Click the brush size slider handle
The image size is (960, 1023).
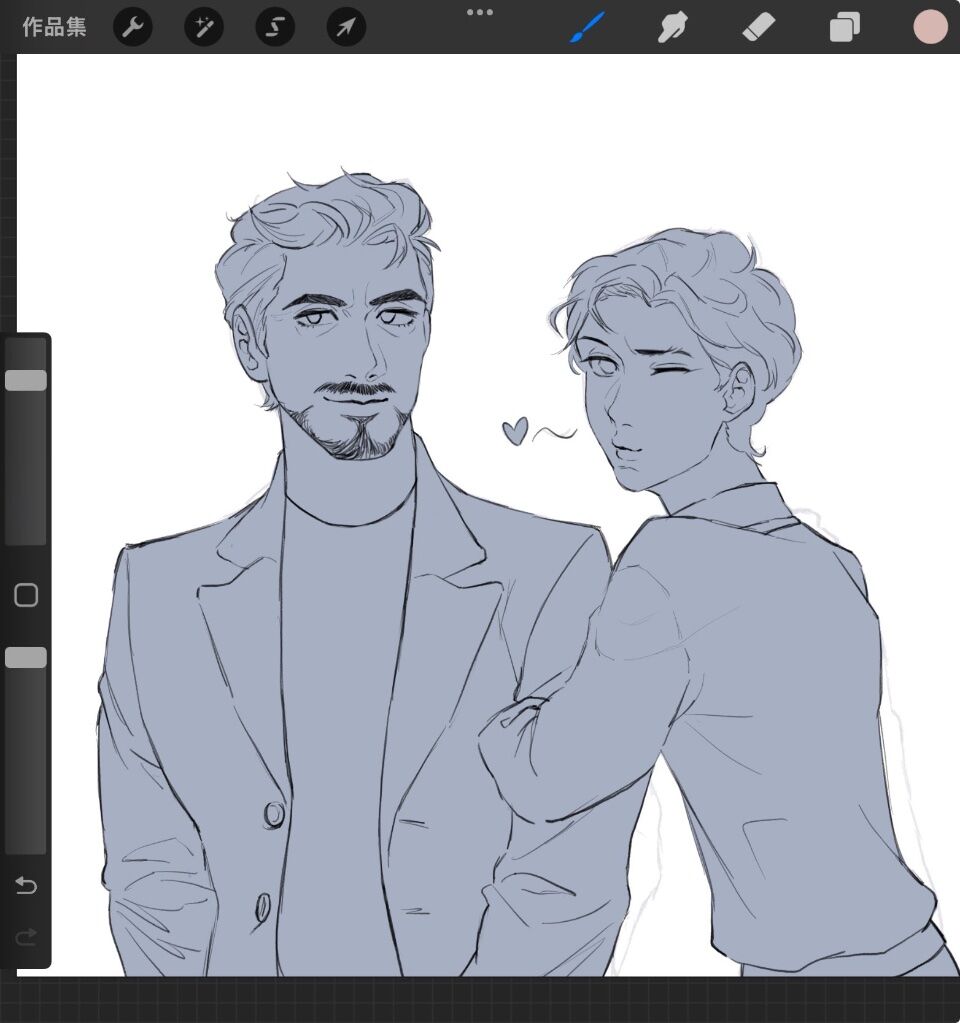click(26, 380)
